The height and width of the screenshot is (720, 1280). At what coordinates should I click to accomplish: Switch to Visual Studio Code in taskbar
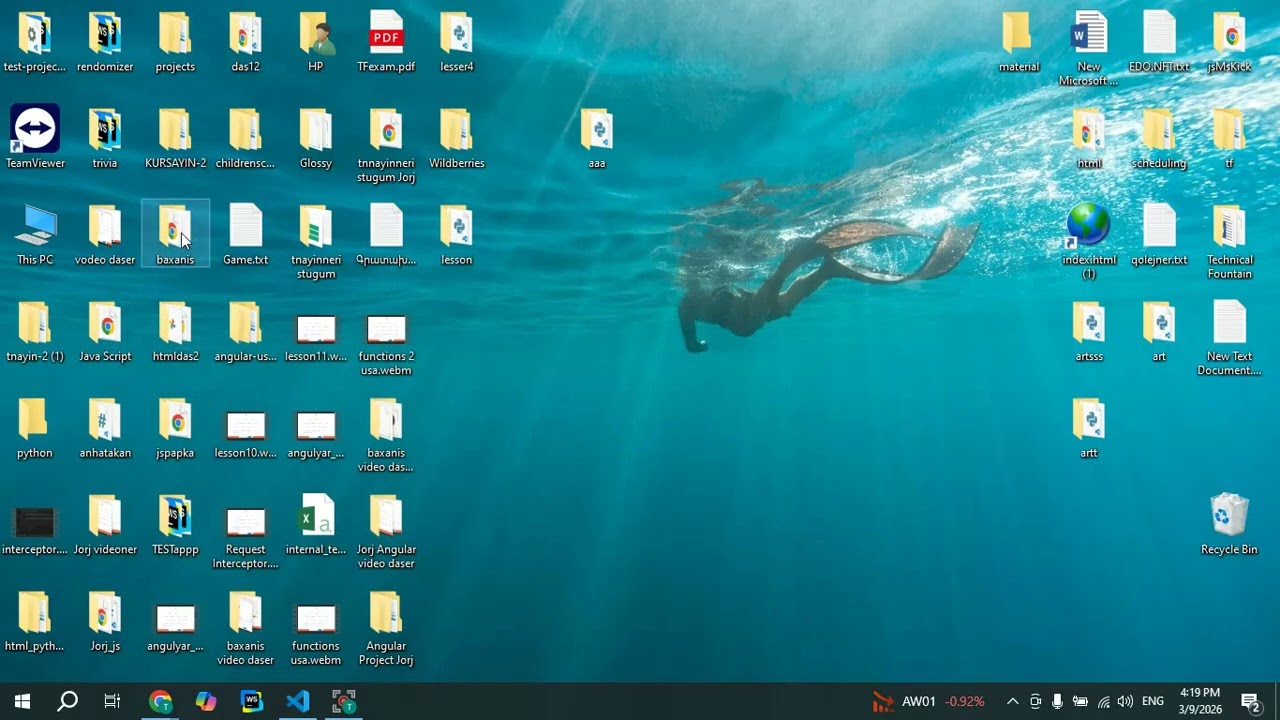coord(298,701)
